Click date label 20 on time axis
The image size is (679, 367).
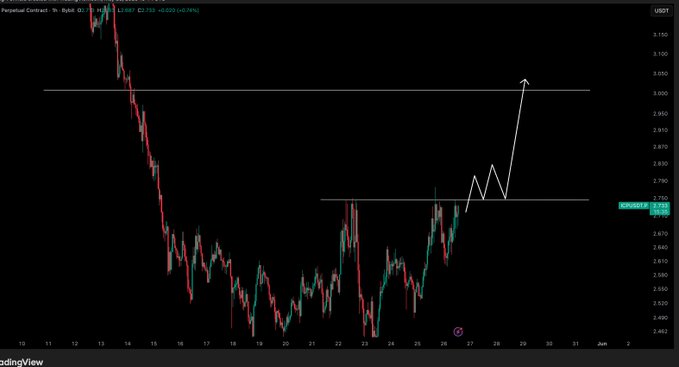(x=285, y=344)
